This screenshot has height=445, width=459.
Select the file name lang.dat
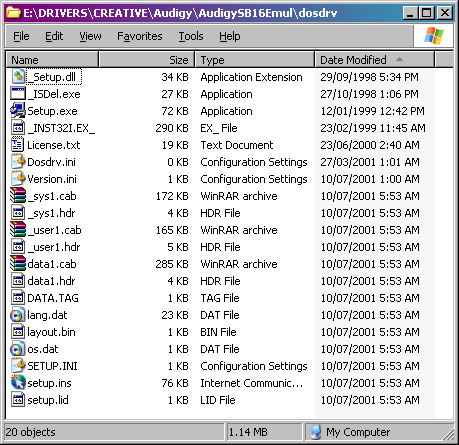47,315
